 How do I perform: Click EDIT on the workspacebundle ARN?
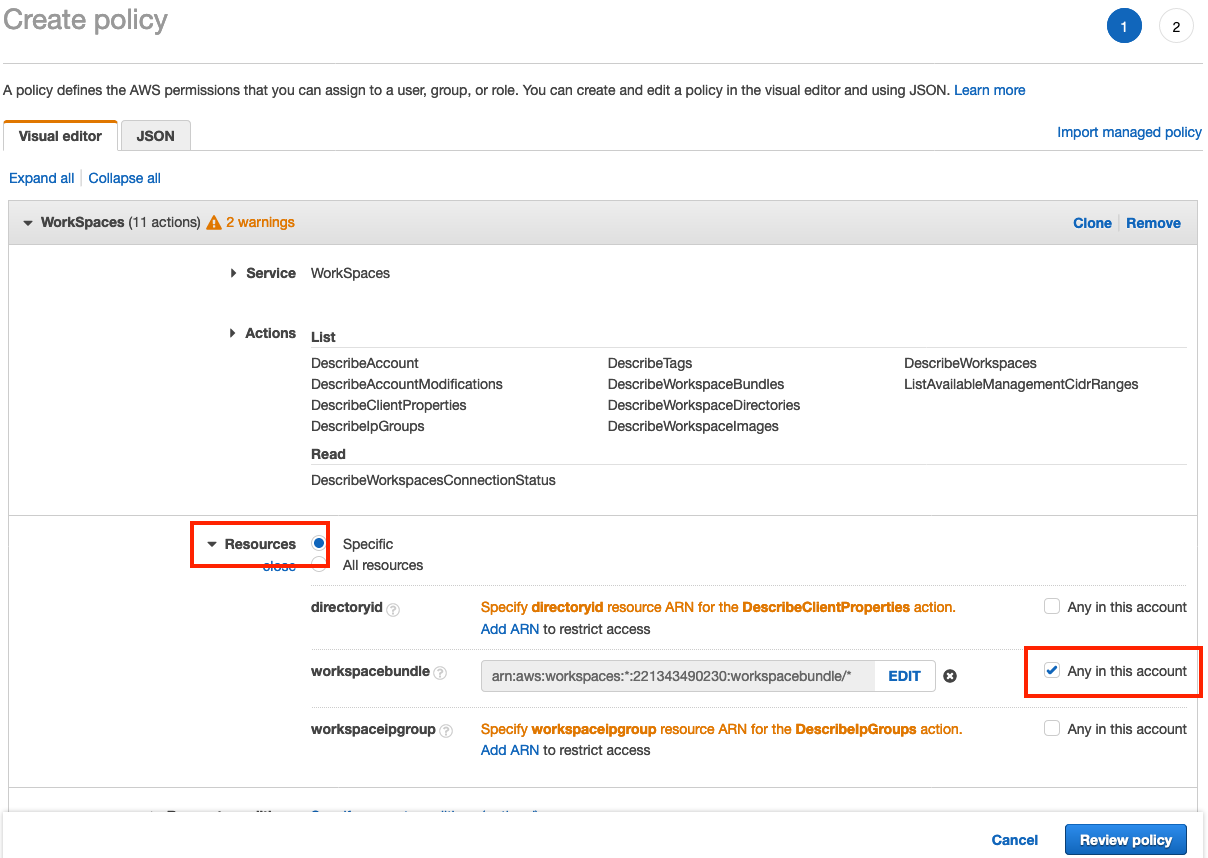click(905, 676)
